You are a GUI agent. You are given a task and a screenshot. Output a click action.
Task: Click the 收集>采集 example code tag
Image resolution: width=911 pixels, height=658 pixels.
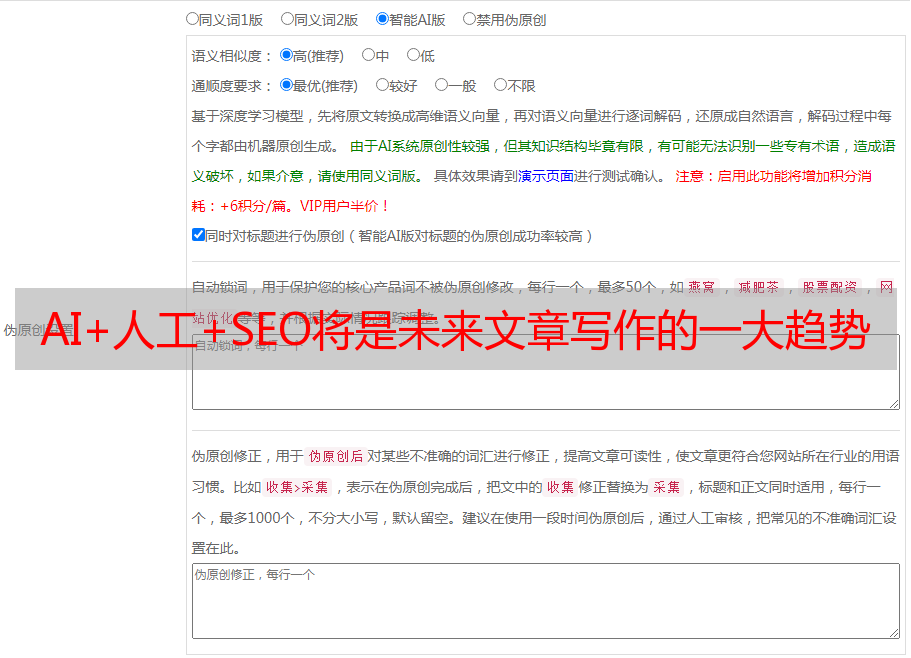(x=297, y=487)
